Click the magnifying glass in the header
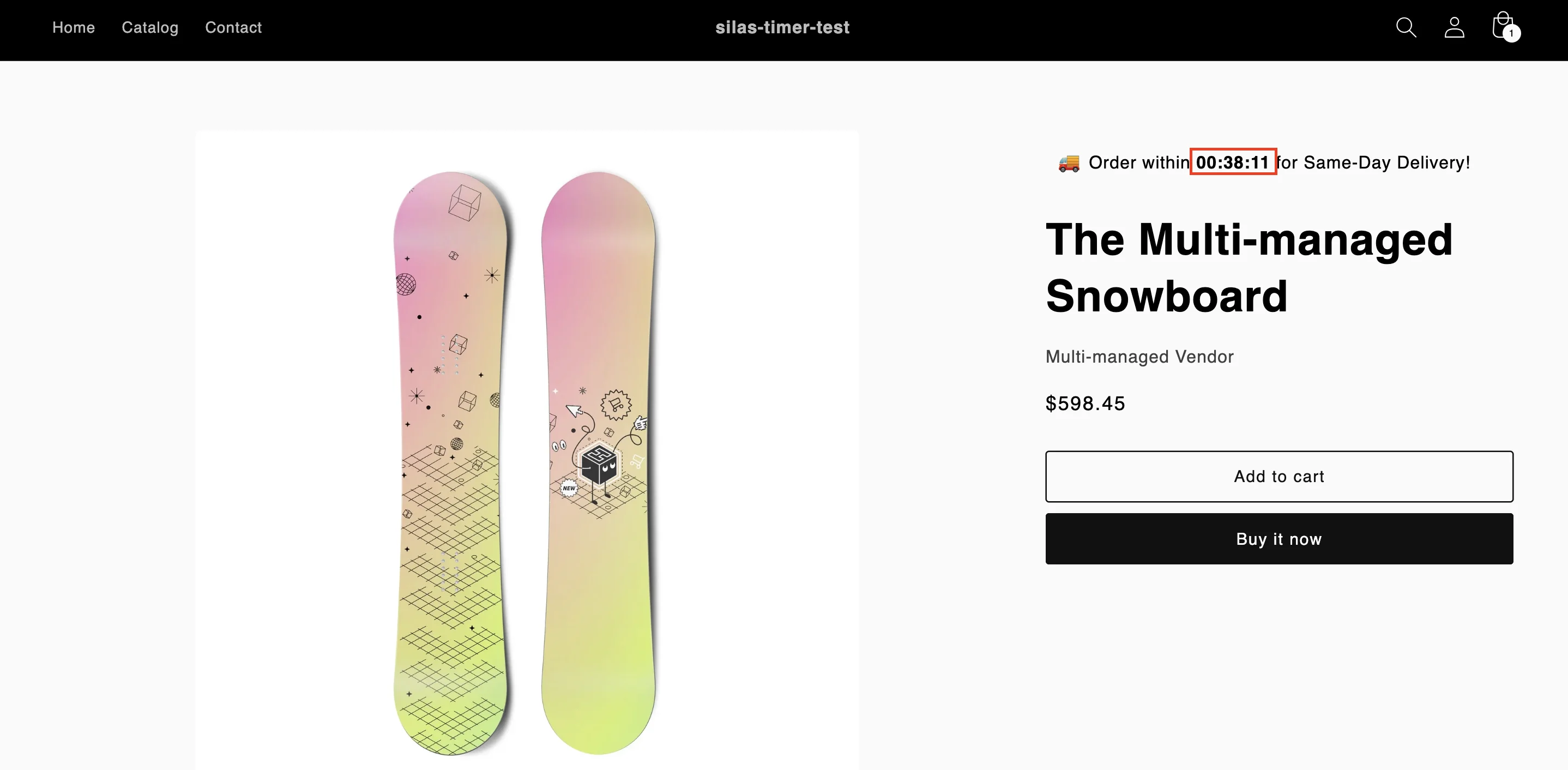 (1406, 27)
